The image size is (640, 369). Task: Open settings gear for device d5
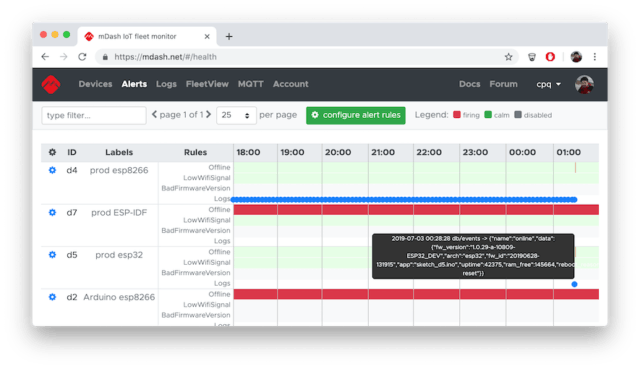point(52,255)
